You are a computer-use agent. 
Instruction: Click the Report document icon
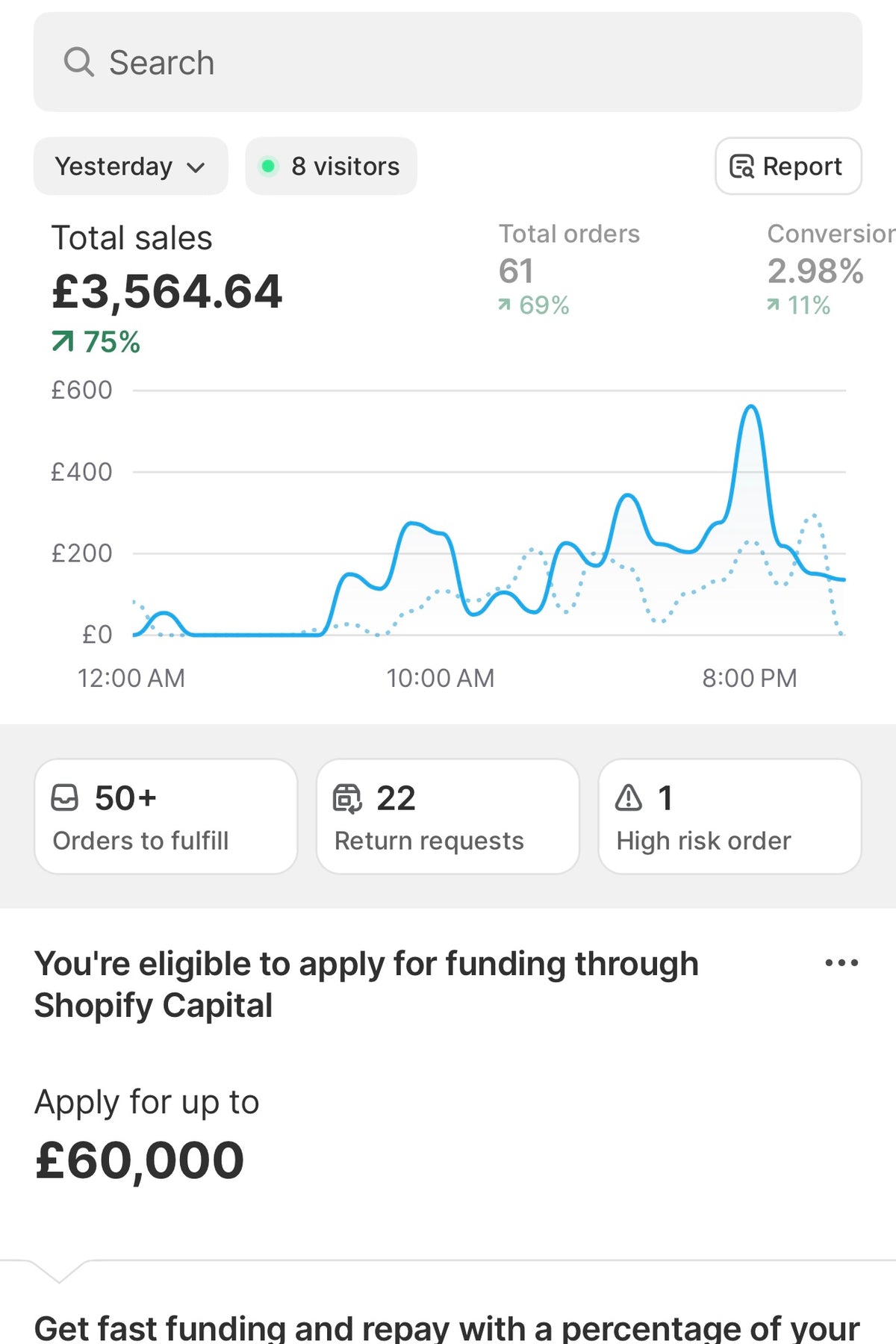(x=741, y=167)
